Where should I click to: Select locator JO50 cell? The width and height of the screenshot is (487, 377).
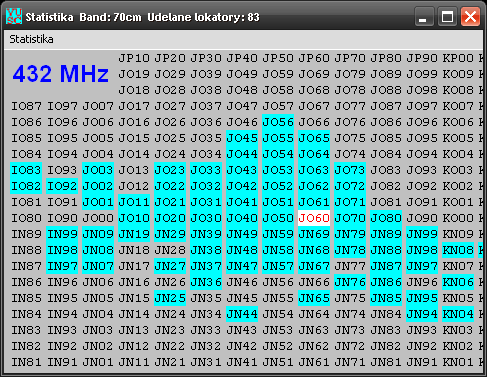[x=278, y=218]
